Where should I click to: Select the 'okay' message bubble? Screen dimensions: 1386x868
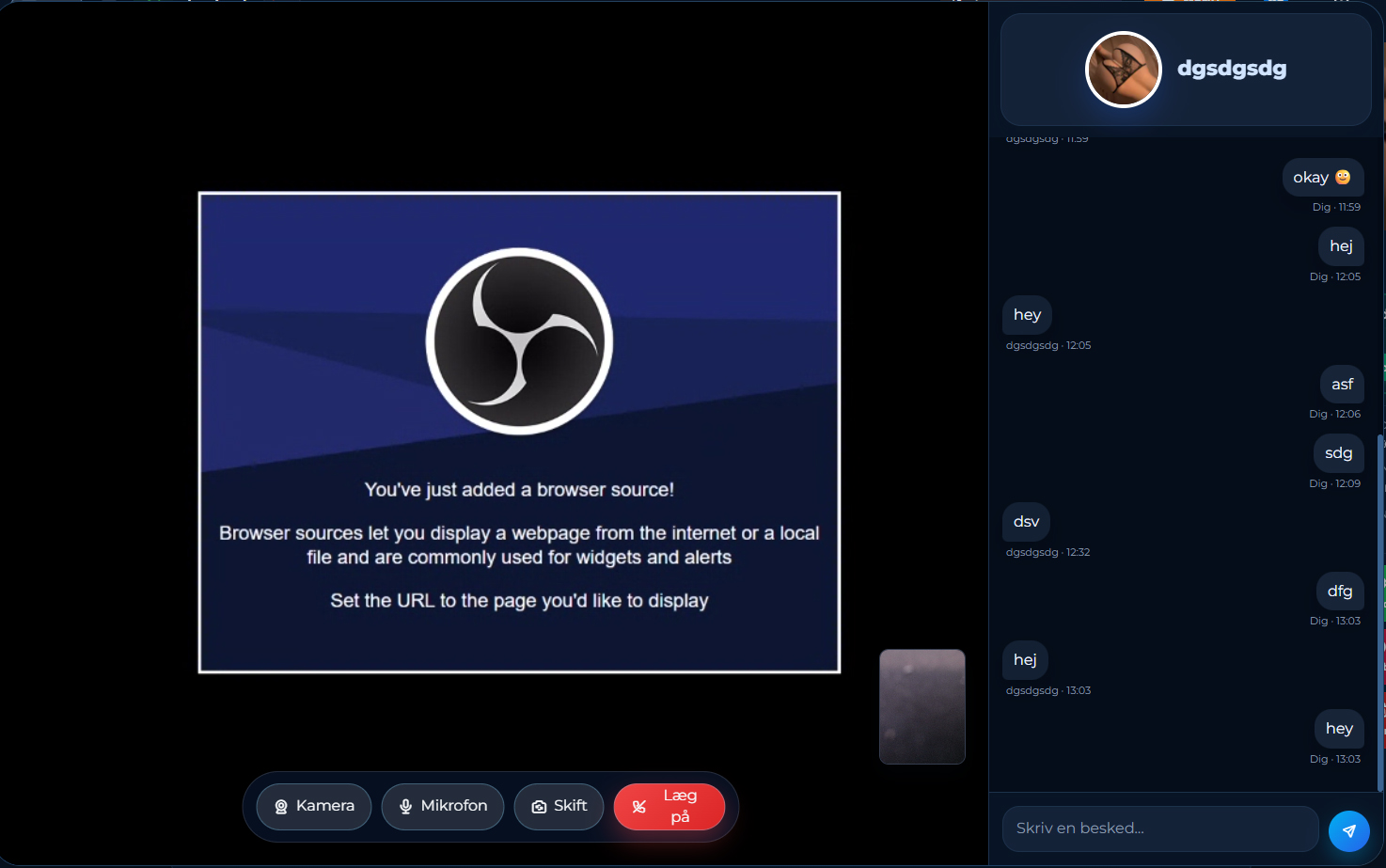click(1323, 178)
